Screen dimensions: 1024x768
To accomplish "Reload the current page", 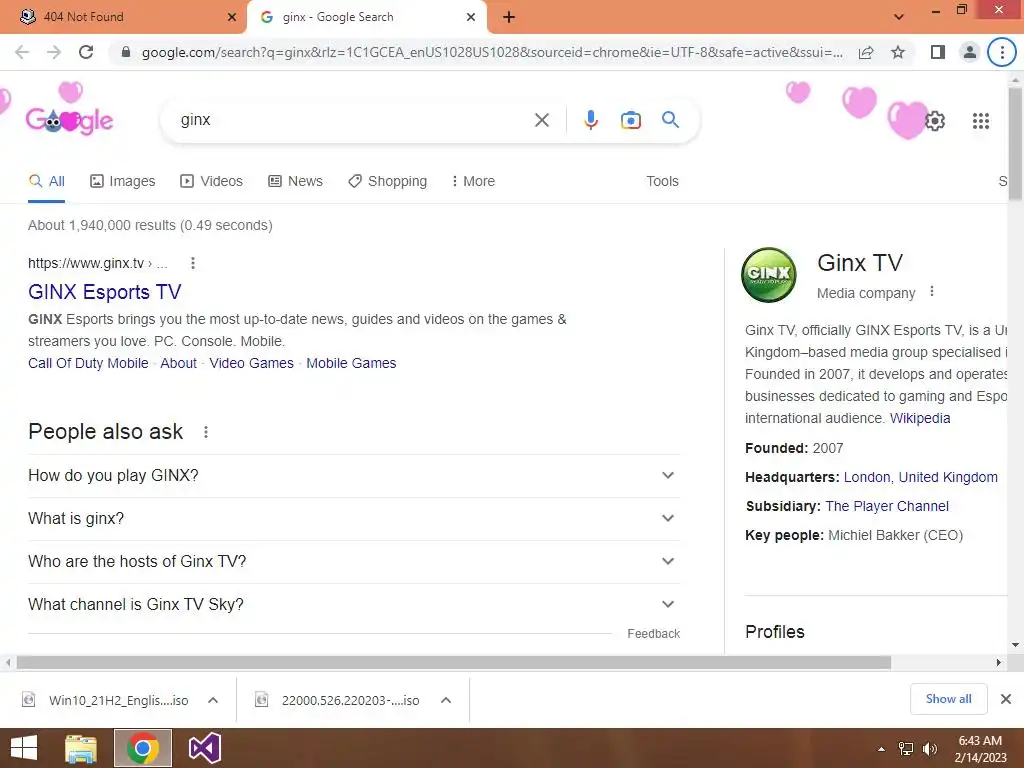I will 86,52.
